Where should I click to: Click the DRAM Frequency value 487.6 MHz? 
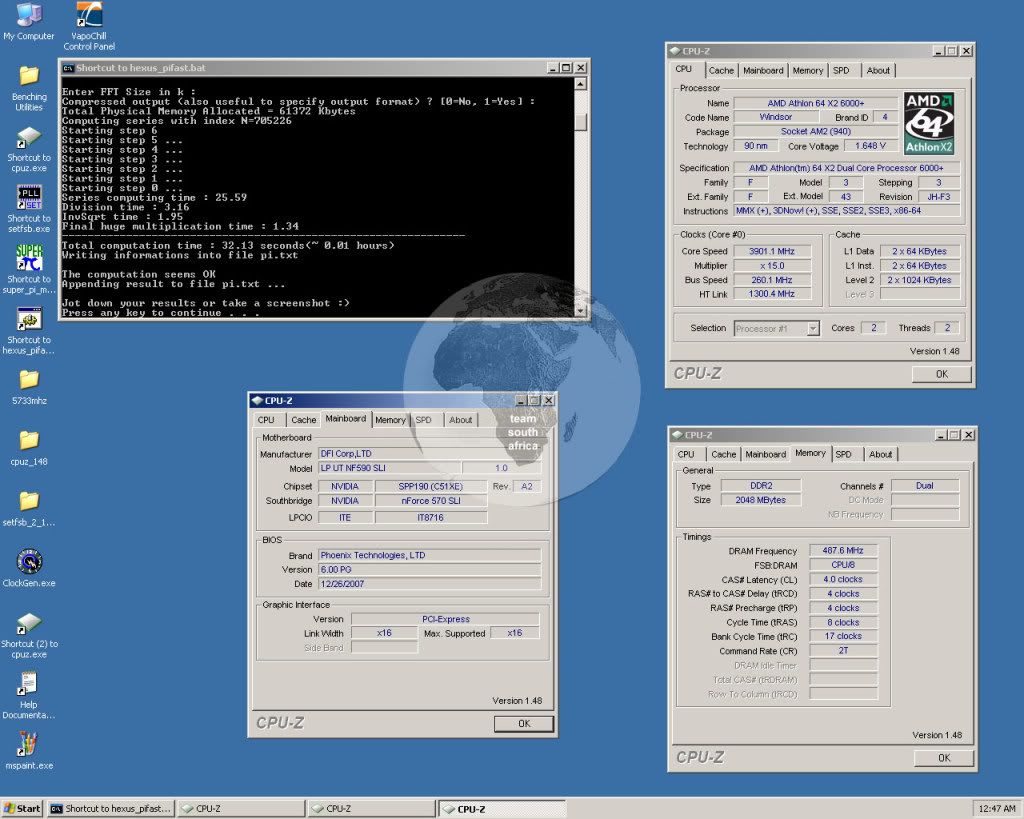pos(842,551)
